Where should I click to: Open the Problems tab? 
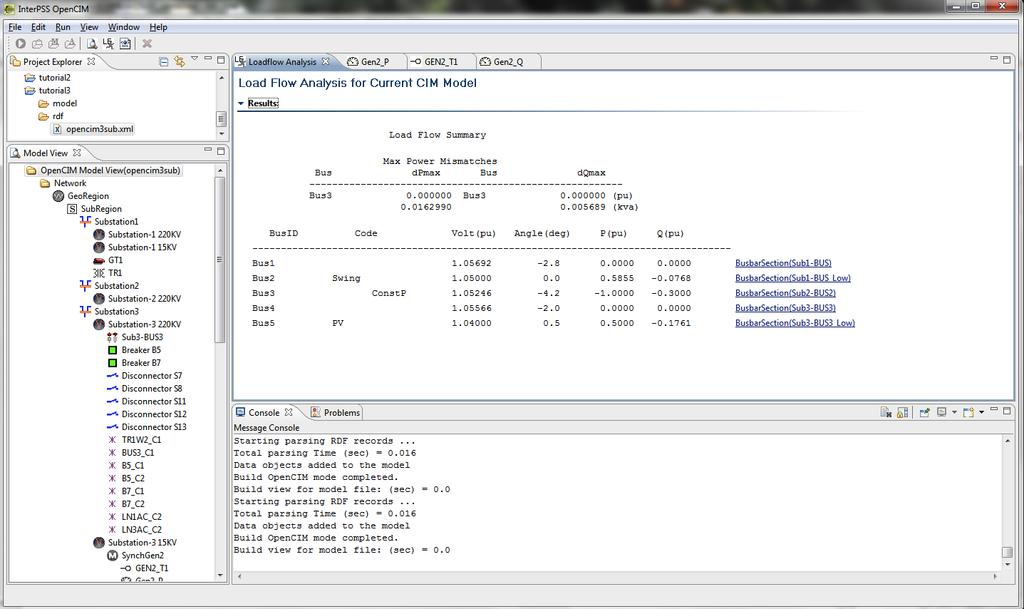pyautogui.click(x=335, y=413)
